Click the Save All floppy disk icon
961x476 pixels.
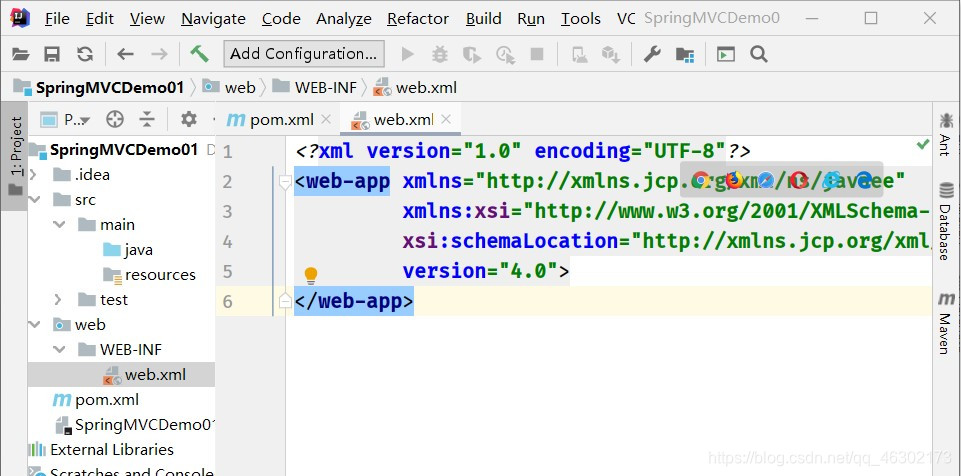click(x=52, y=55)
